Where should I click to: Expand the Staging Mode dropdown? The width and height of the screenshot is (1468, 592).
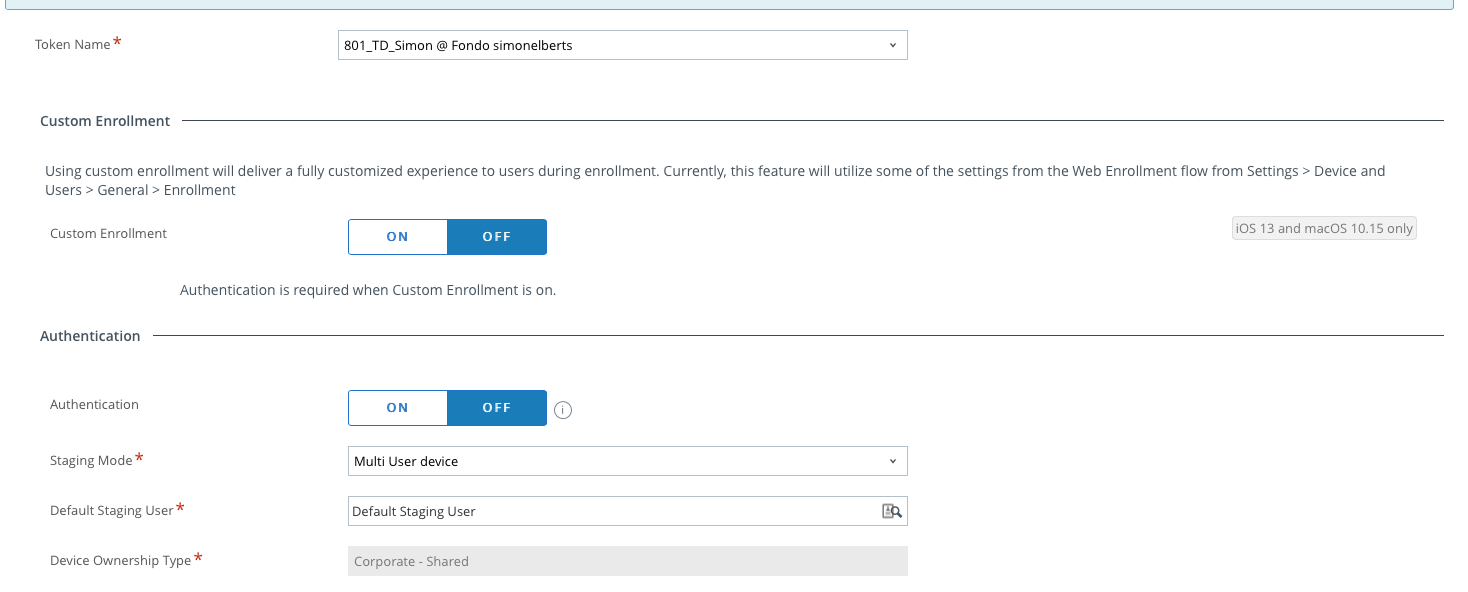(627, 461)
